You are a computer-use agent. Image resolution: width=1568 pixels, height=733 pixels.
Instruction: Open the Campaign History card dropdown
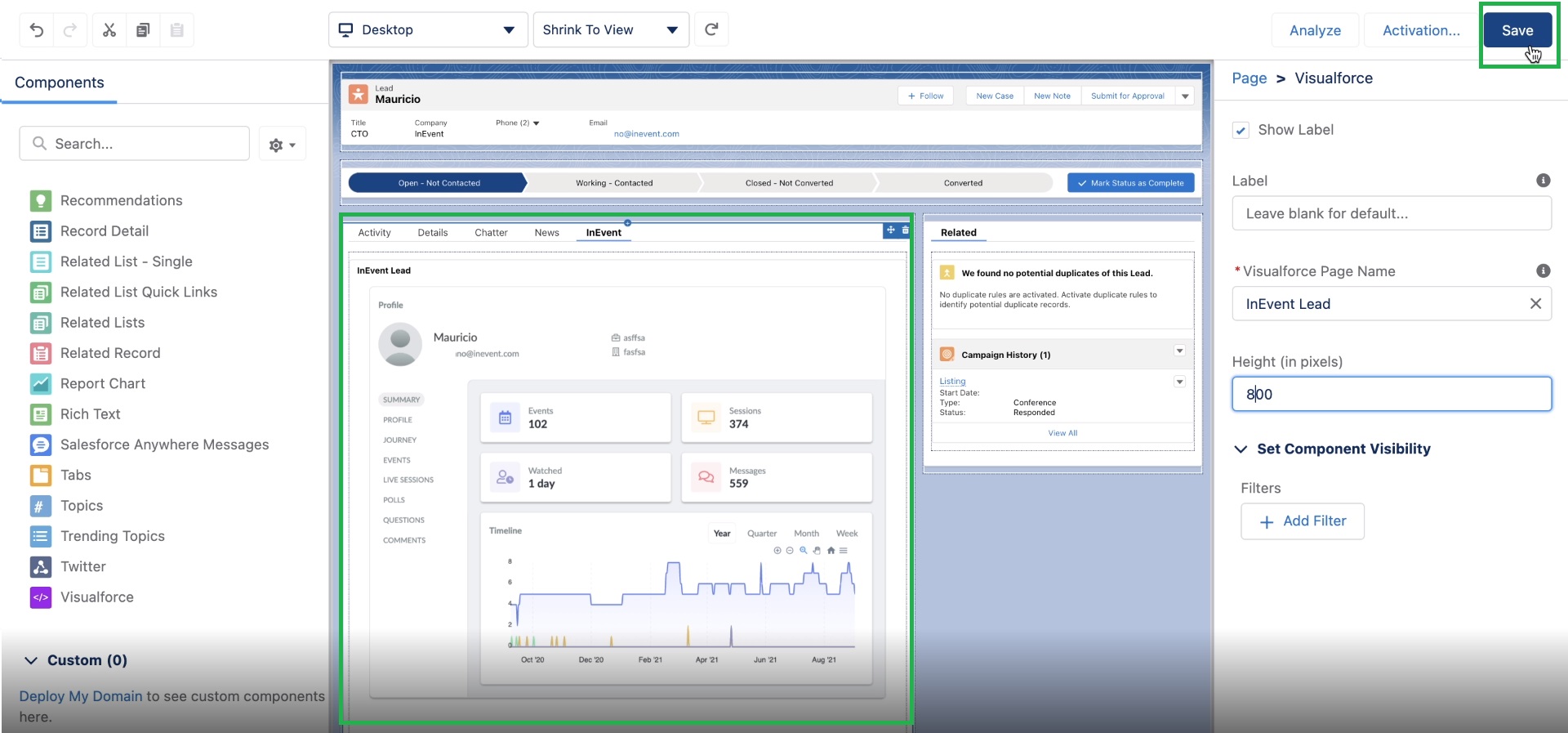(x=1179, y=351)
